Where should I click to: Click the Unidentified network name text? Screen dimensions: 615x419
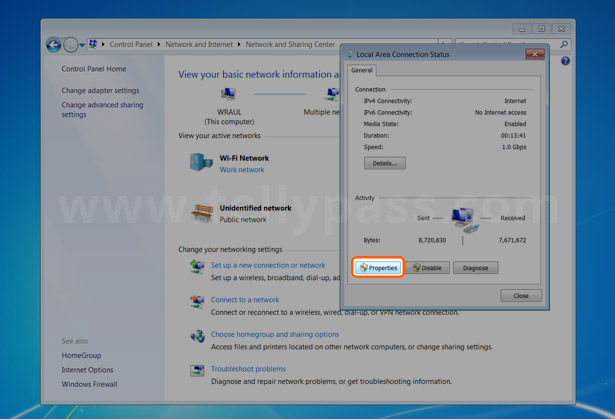pyautogui.click(x=255, y=208)
